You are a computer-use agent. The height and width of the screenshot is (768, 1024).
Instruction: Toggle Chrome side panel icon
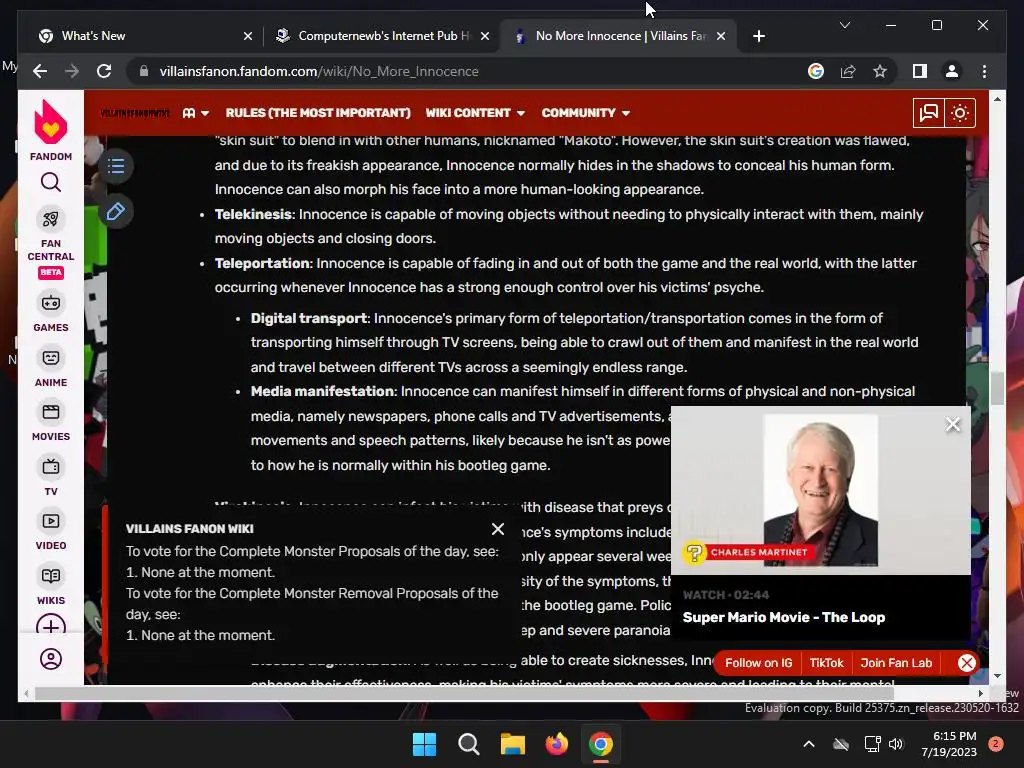(x=920, y=71)
